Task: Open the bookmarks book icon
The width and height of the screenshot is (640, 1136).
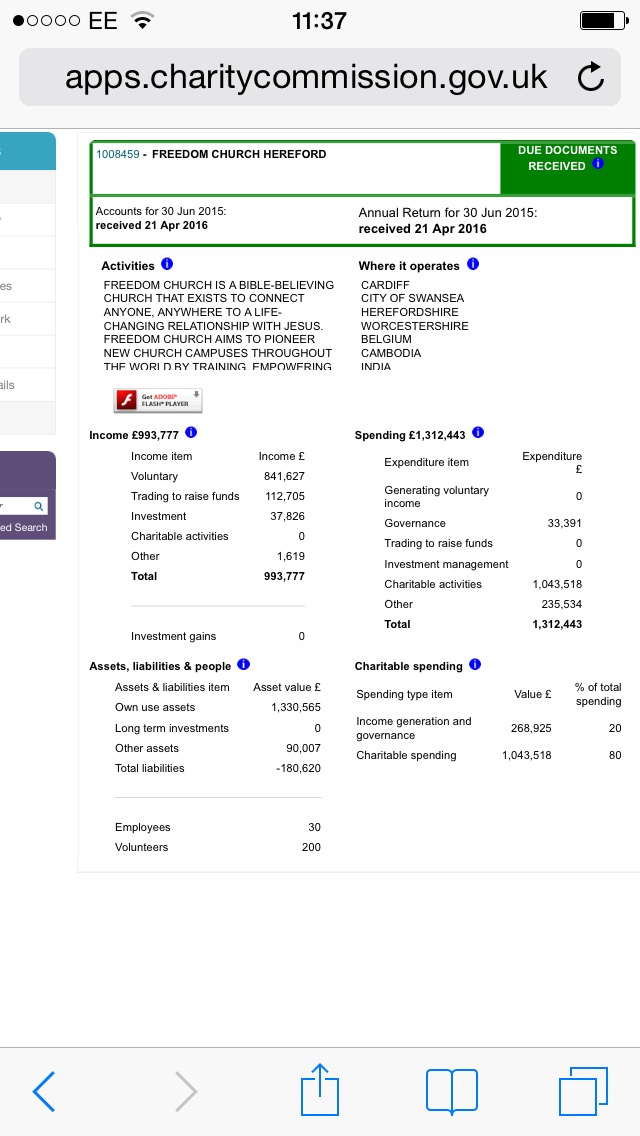Action: pyautogui.click(x=452, y=1090)
